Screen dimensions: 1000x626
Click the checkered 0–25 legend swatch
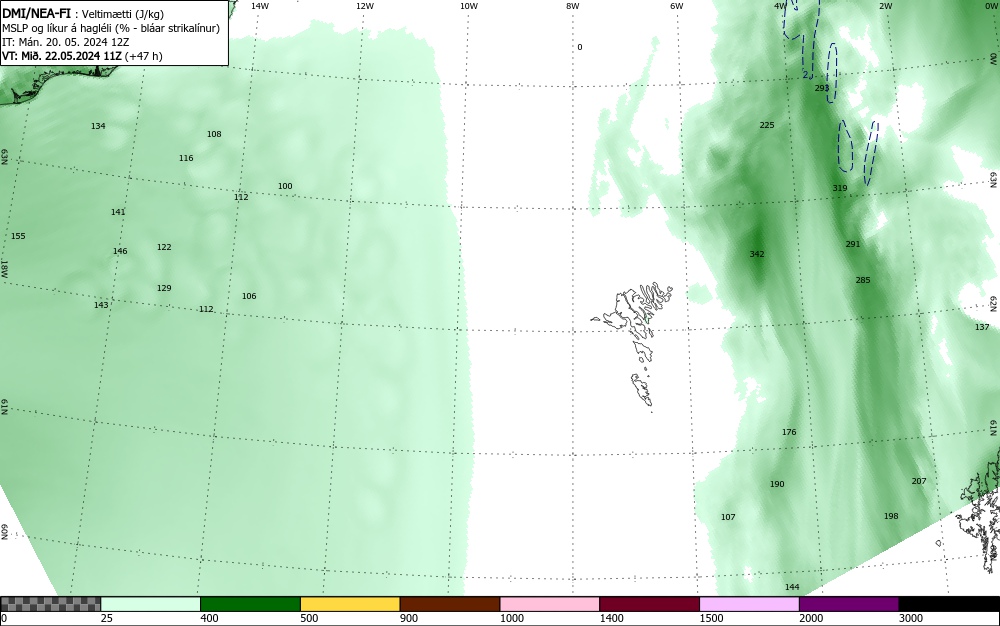coord(50,604)
